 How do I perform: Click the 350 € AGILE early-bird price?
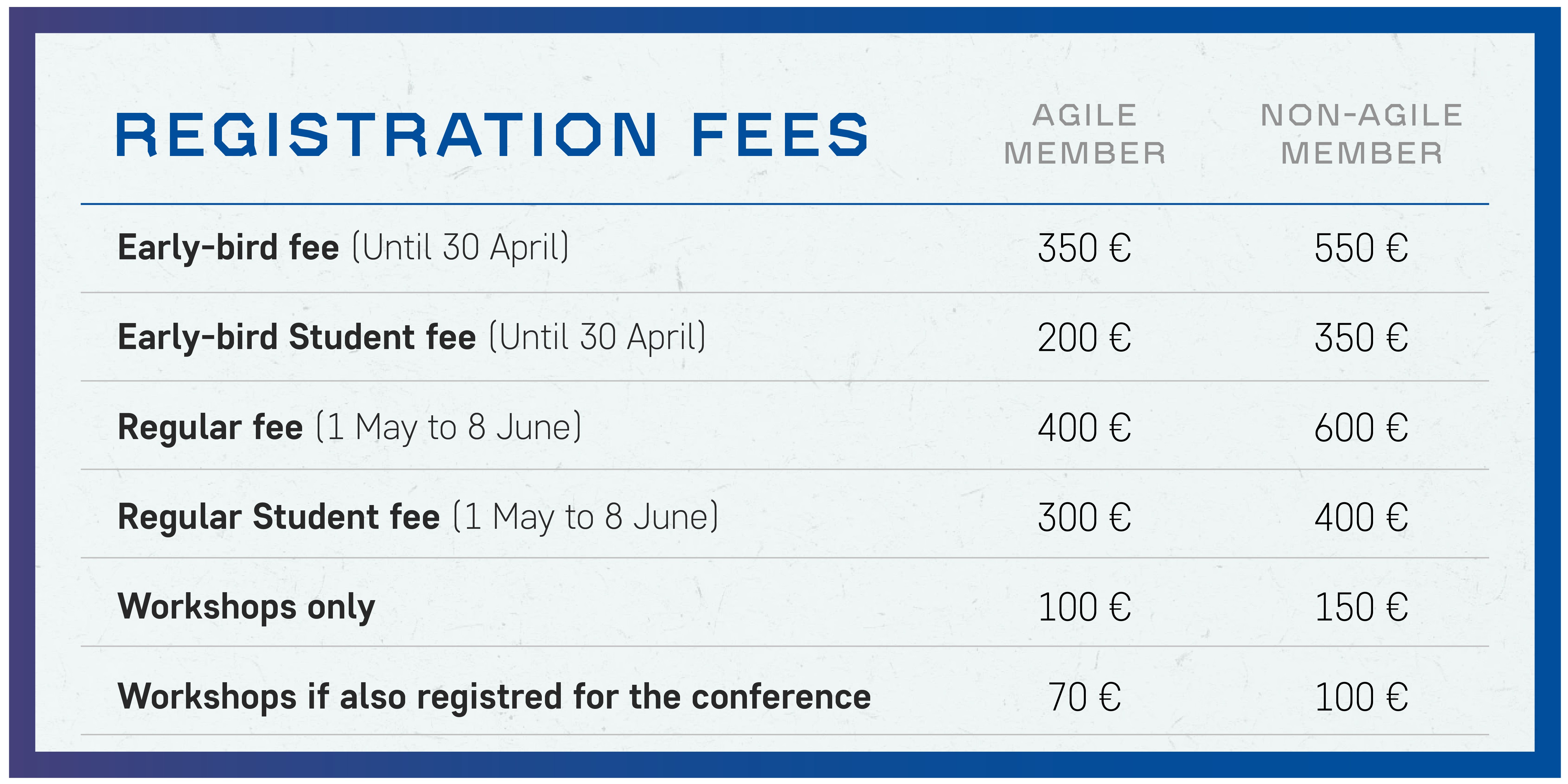click(1085, 248)
